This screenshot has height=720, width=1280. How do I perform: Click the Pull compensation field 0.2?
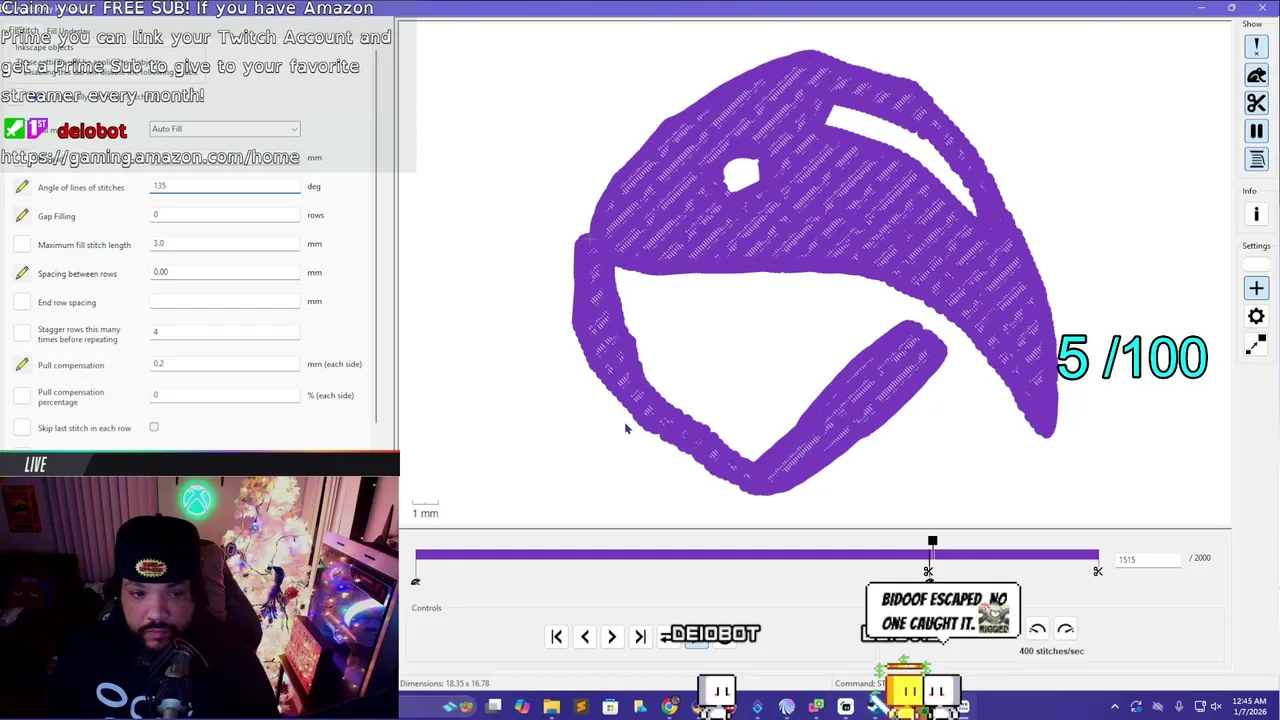[x=225, y=364]
